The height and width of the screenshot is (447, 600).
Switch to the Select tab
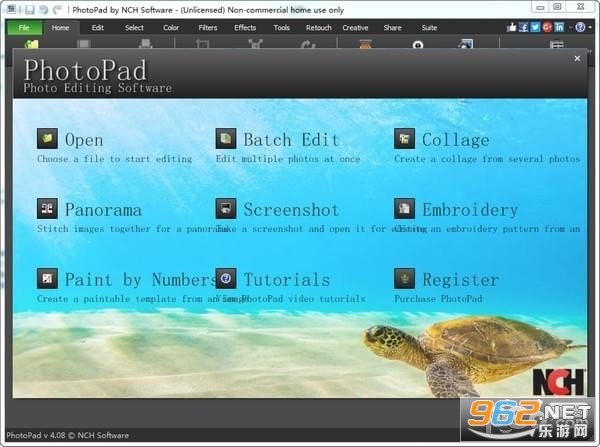[134, 28]
